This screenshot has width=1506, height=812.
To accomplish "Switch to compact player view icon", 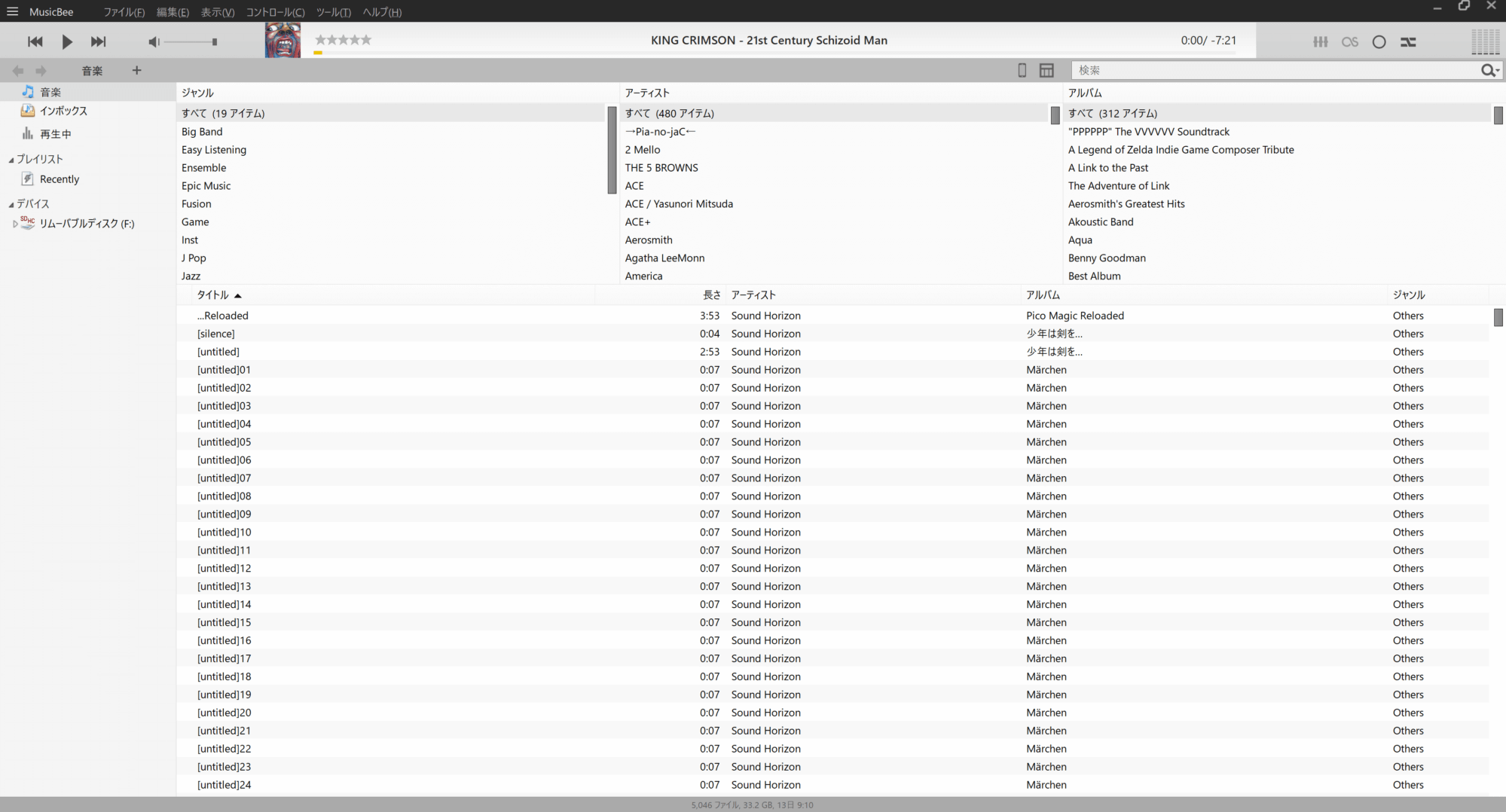I will pyautogui.click(x=1022, y=70).
